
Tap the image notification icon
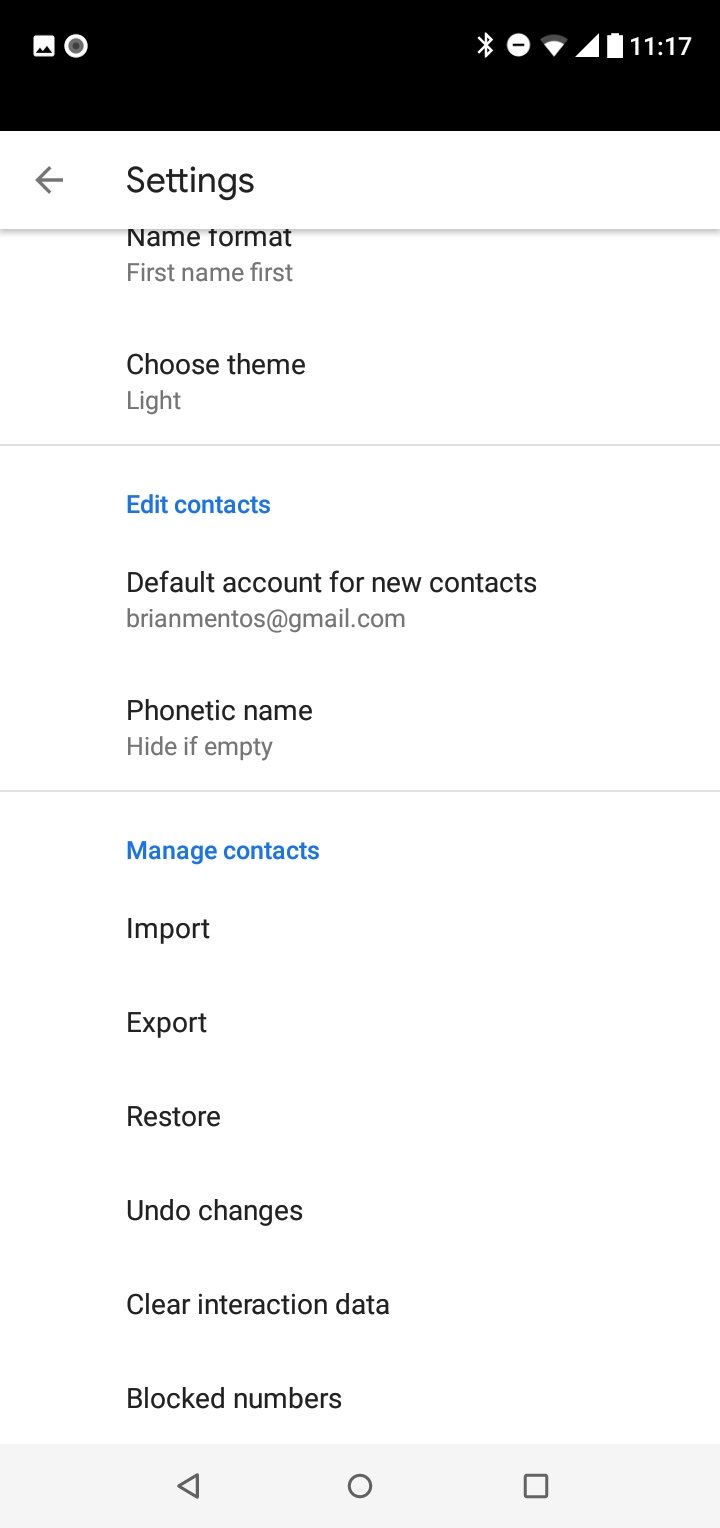44,46
